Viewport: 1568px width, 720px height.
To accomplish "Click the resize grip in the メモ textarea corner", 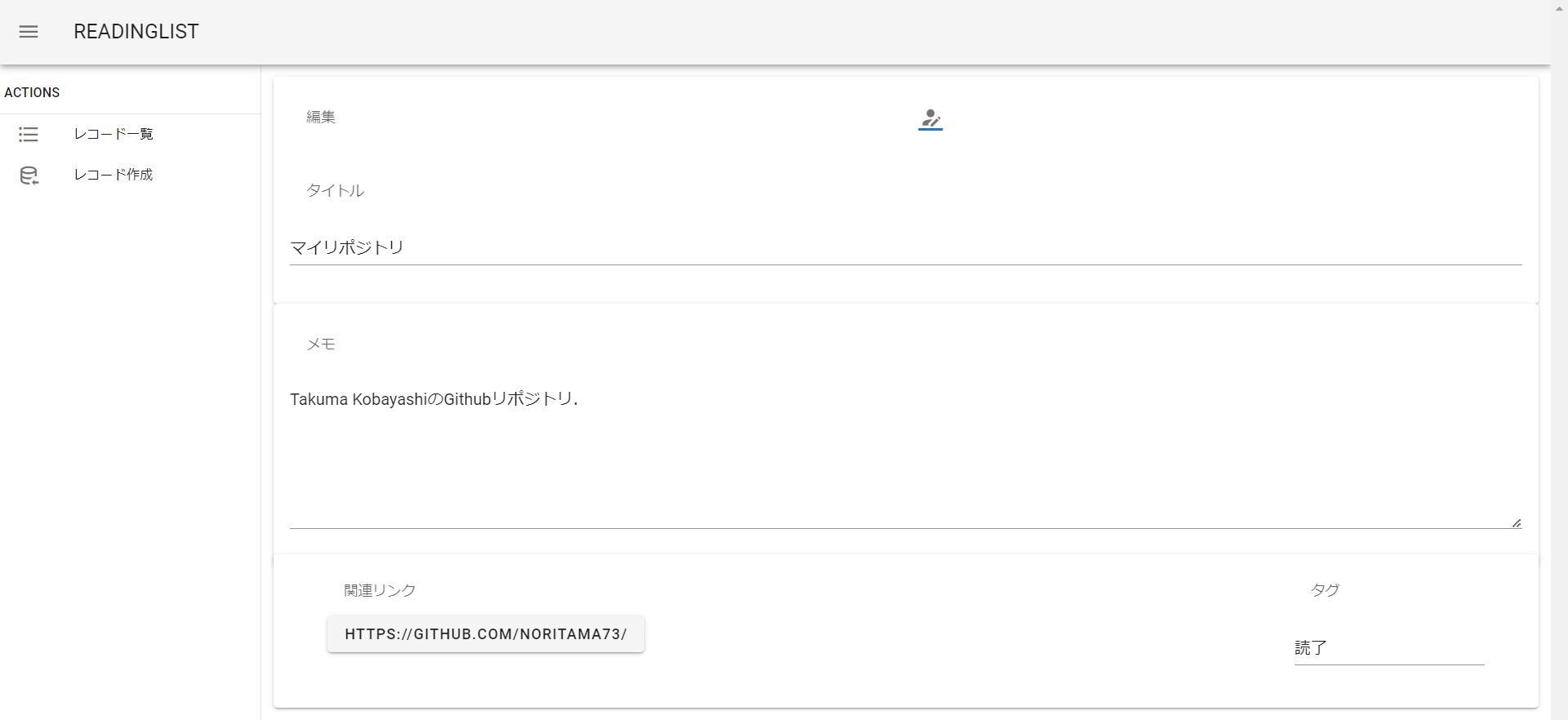I will 1516,522.
